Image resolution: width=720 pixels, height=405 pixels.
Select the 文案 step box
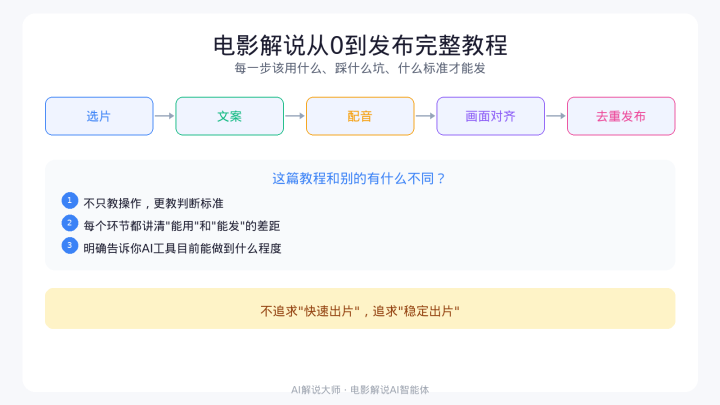[229, 116]
